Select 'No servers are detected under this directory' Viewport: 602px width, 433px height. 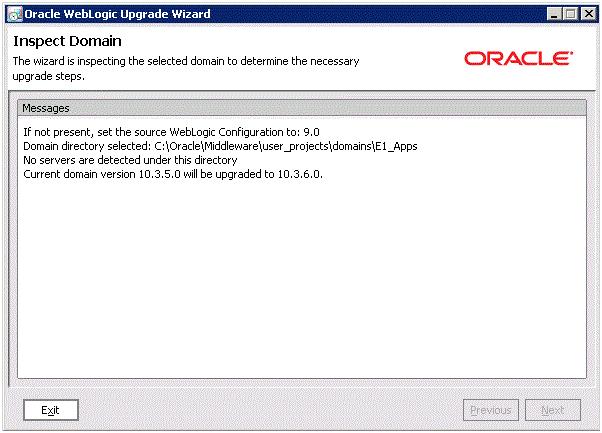point(130,160)
